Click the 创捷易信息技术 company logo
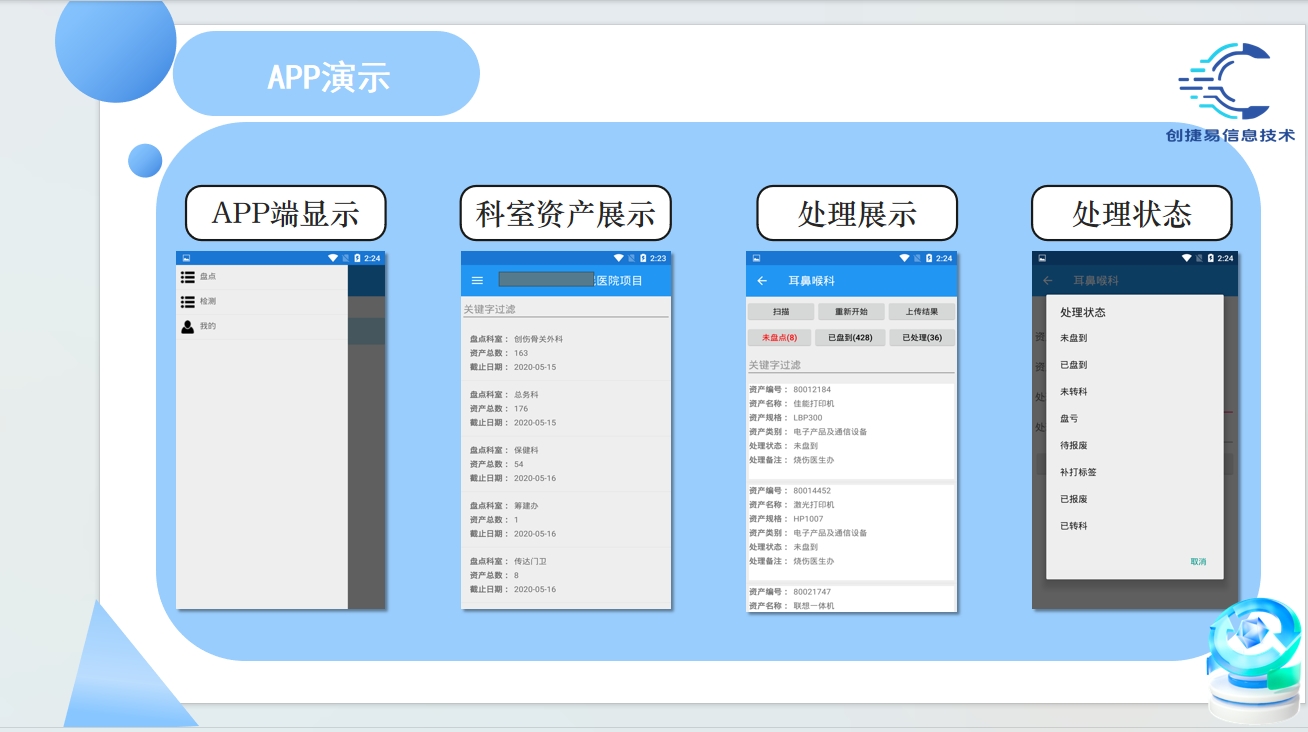 [x=1229, y=91]
